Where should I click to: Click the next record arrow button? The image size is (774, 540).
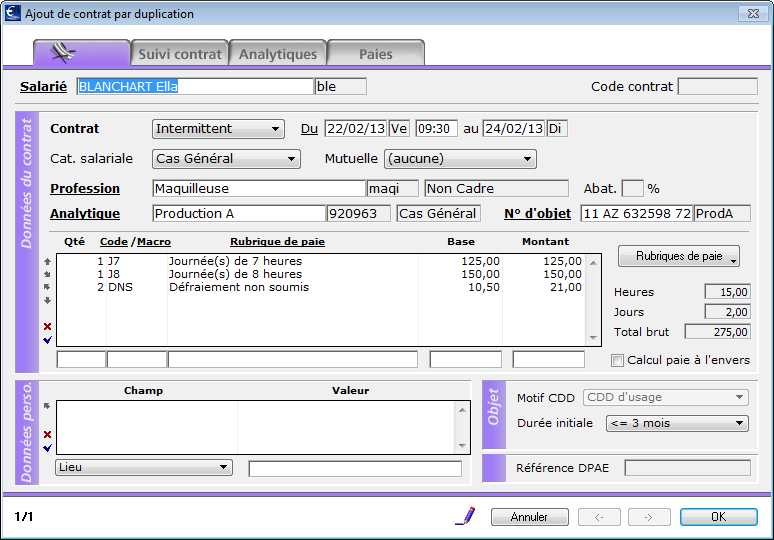(x=649, y=517)
